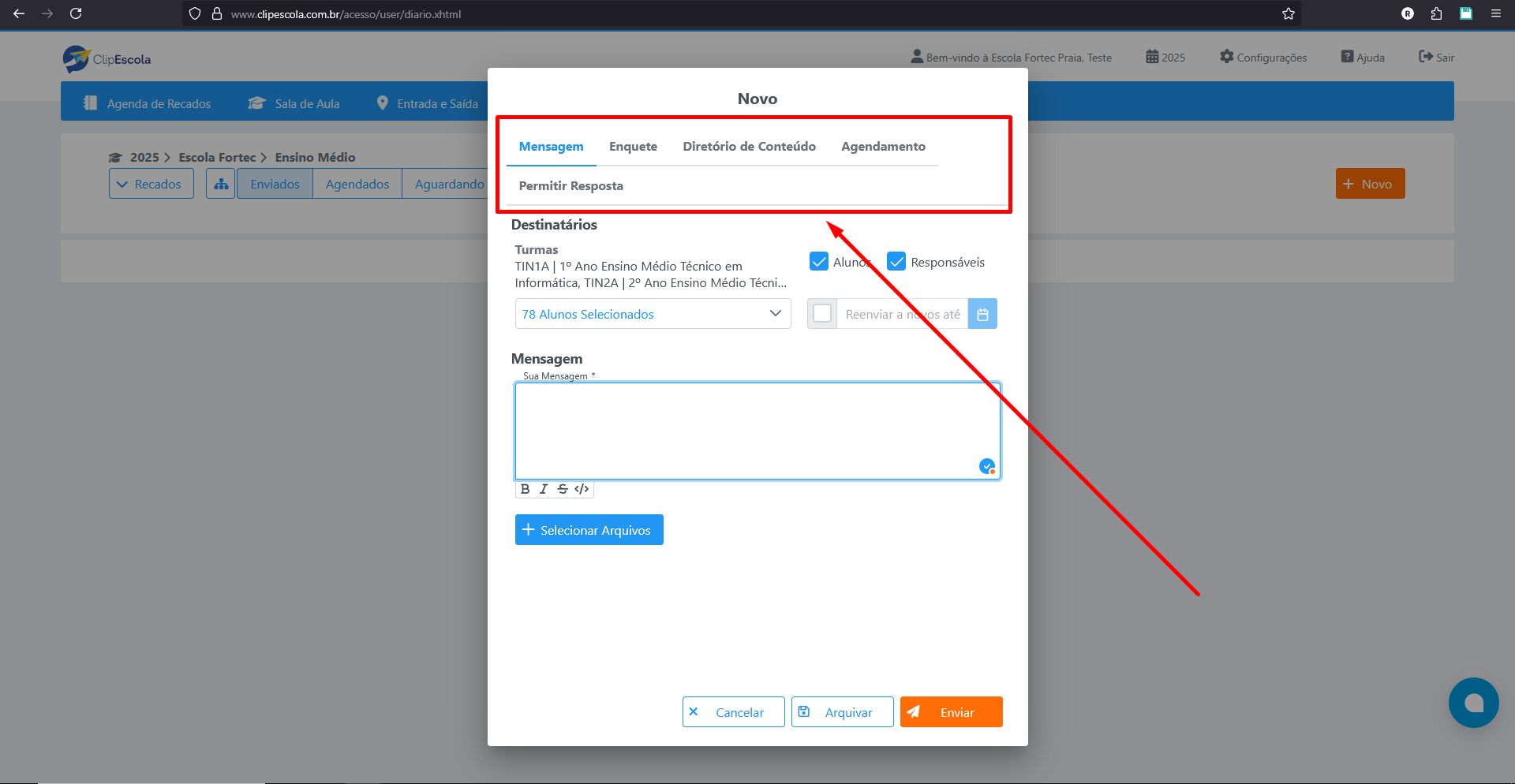
Task: Apply strikethrough formatting
Action: click(563, 489)
